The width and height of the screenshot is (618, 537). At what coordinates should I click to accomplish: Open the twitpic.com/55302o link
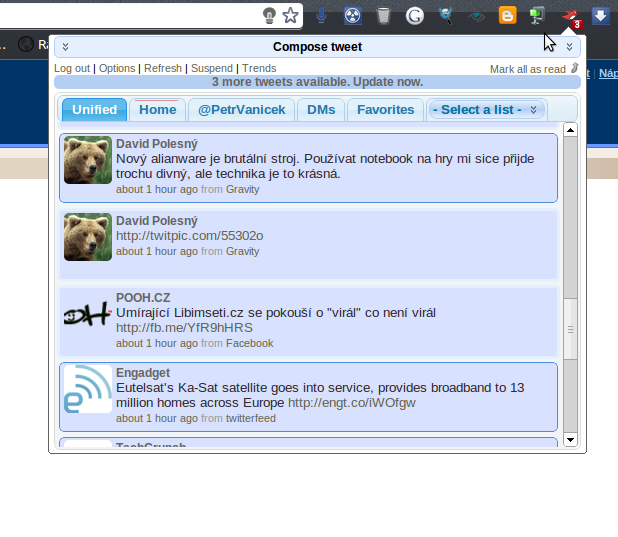[190, 236]
